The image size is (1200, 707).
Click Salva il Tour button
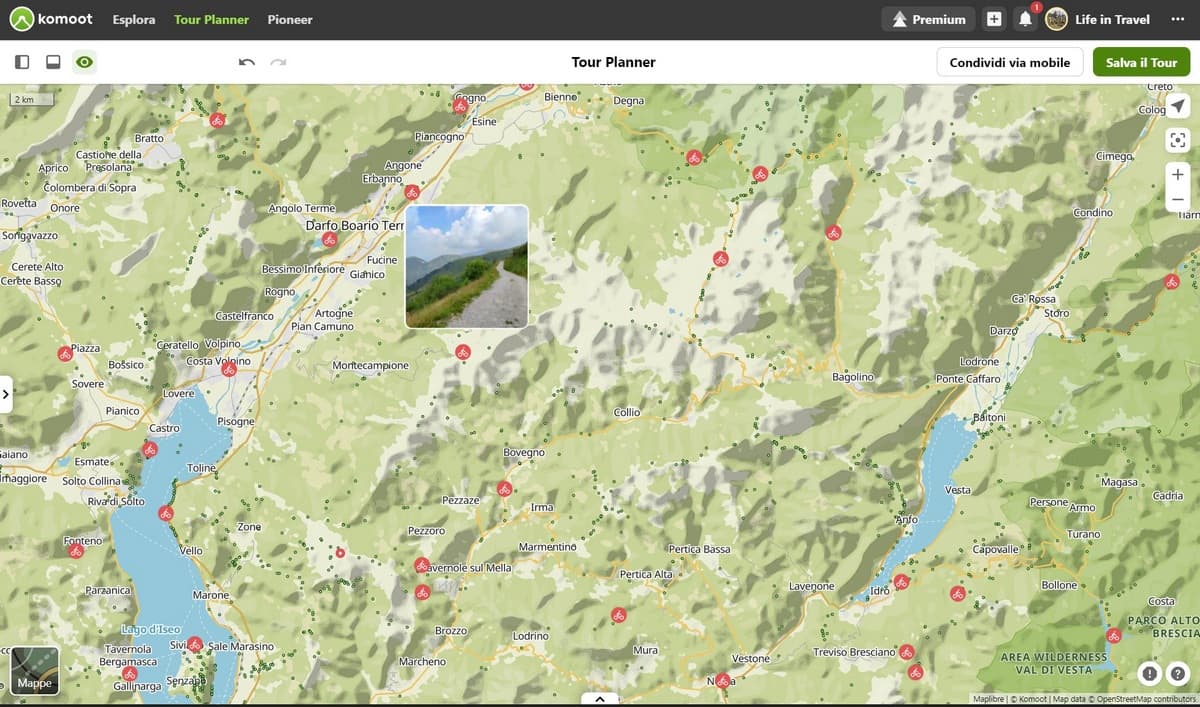pyautogui.click(x=1141, y=62)
